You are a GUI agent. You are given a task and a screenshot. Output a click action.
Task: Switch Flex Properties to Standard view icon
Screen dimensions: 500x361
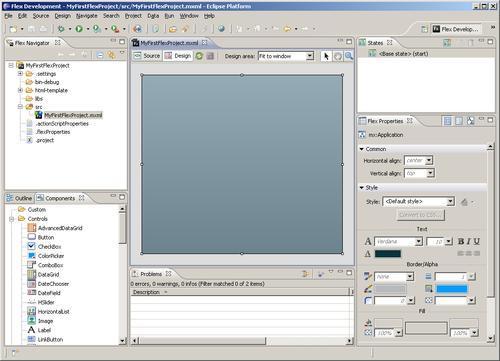pyautogui.click(x=447, y=121)
